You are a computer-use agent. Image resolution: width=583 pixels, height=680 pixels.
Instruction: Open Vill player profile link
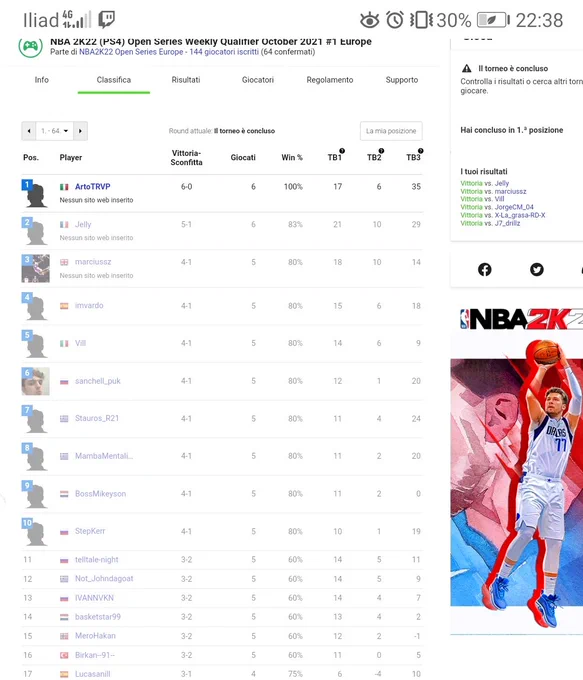point(80,343)
